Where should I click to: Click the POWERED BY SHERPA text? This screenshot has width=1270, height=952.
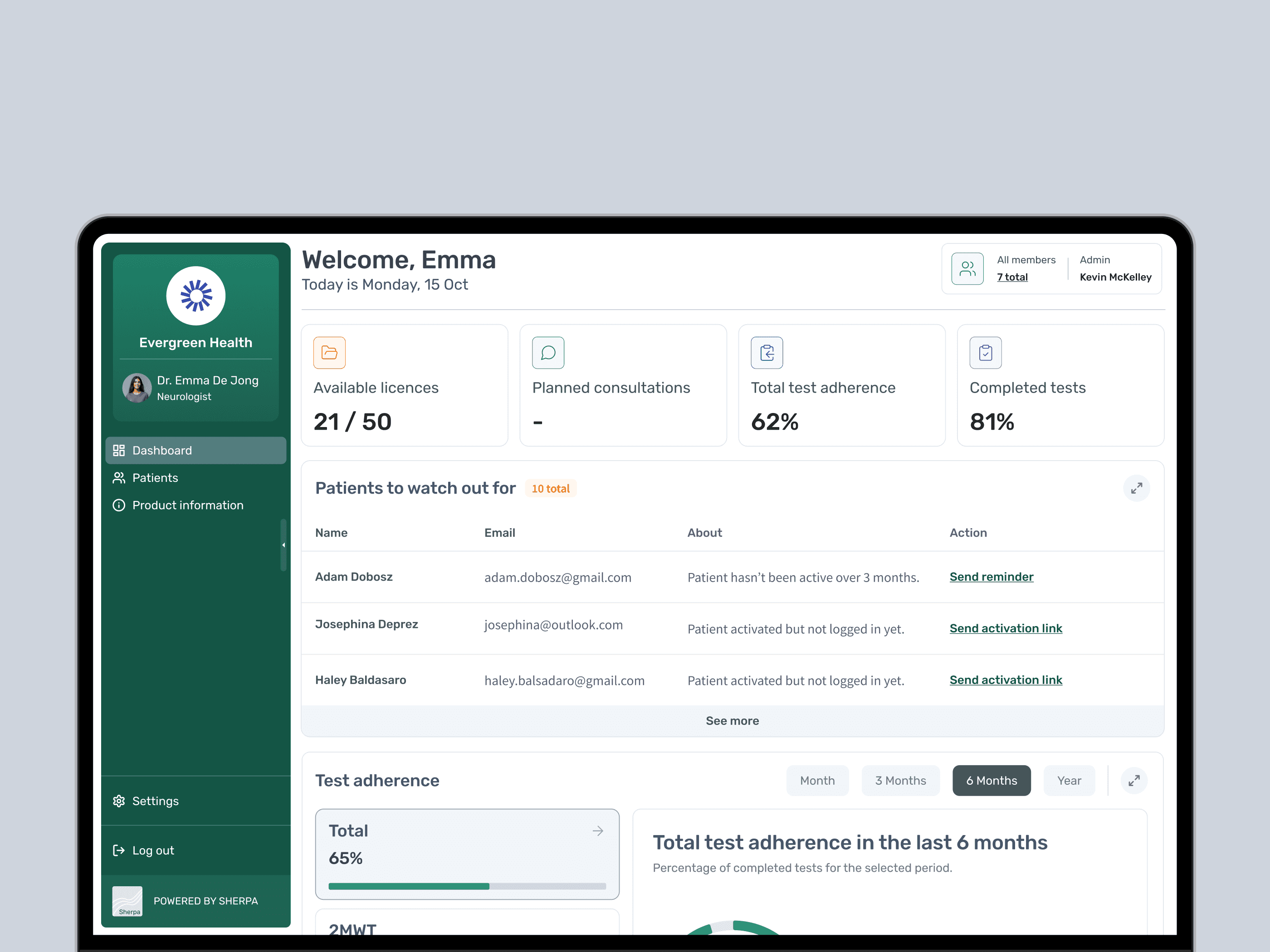click(x=205, y=901)
